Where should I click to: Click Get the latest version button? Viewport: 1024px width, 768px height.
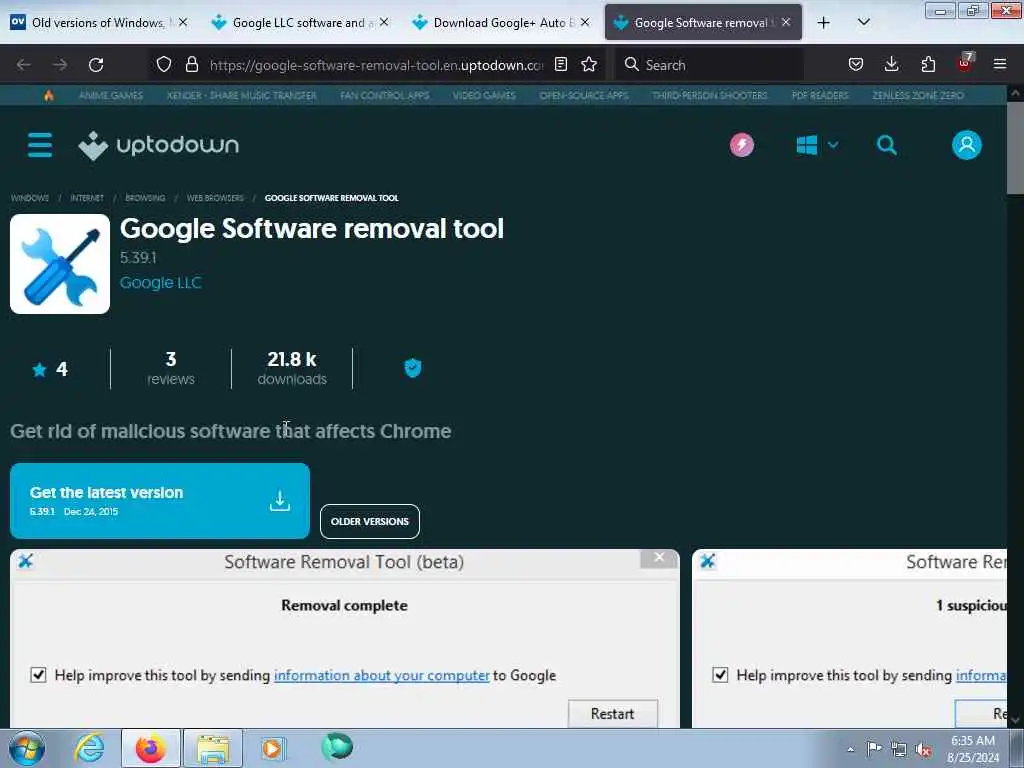[160, 501]
